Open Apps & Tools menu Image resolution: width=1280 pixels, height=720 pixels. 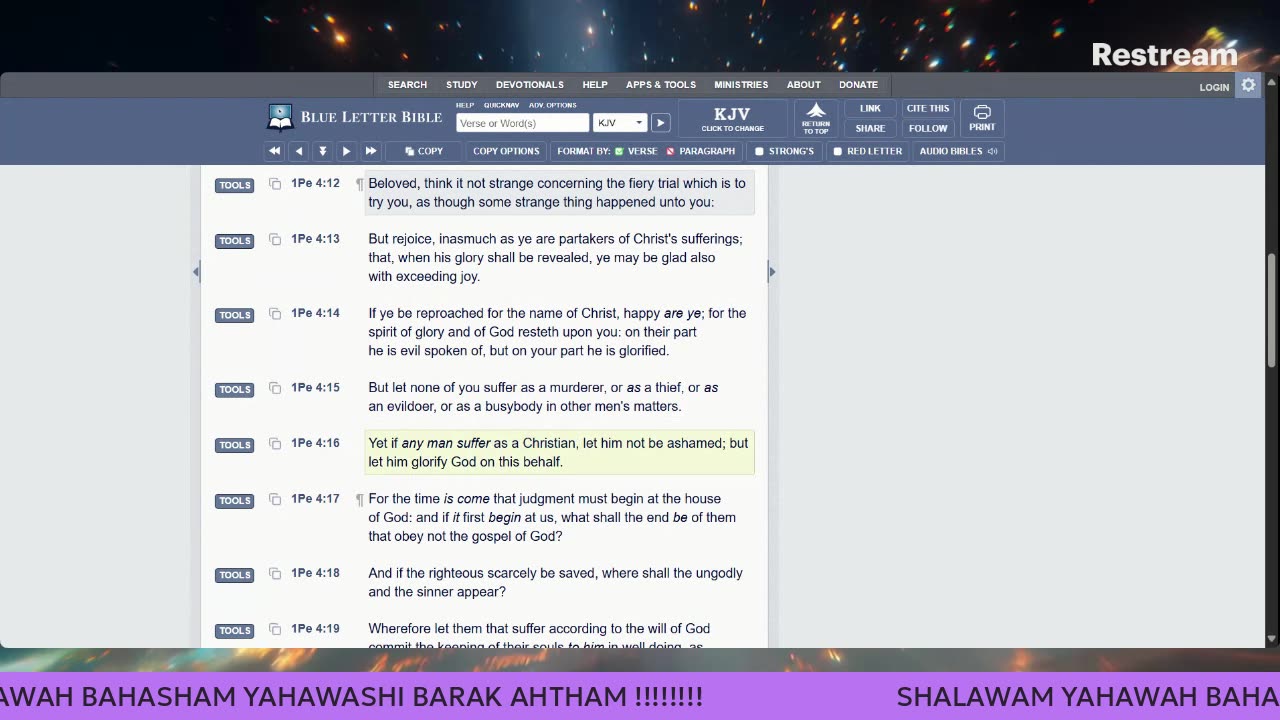[661, 85]
